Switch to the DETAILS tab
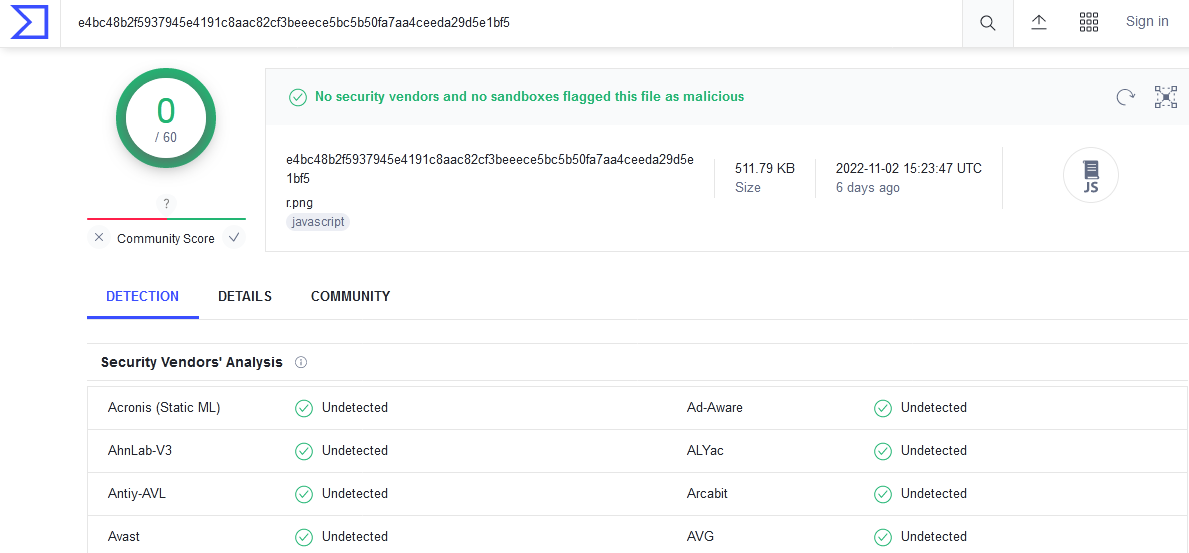Screen dimensions: 1189x553 [245, 297]
